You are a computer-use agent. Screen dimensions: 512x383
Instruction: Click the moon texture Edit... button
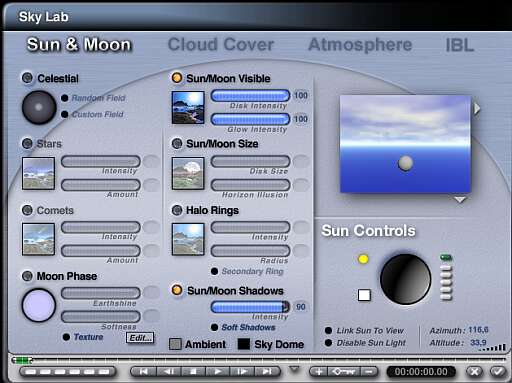pos(140,338)
